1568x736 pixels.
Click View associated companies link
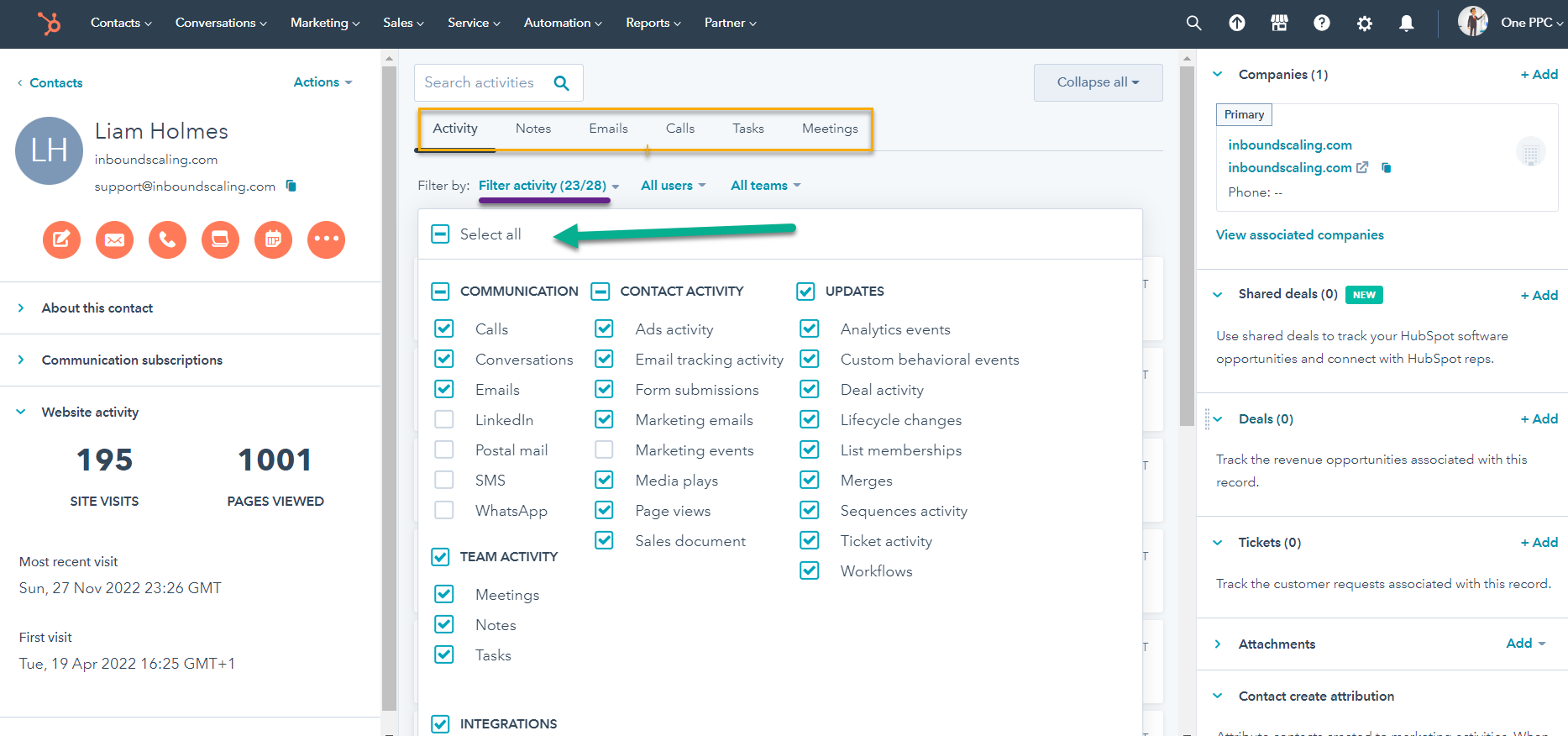click(1299, 235)
